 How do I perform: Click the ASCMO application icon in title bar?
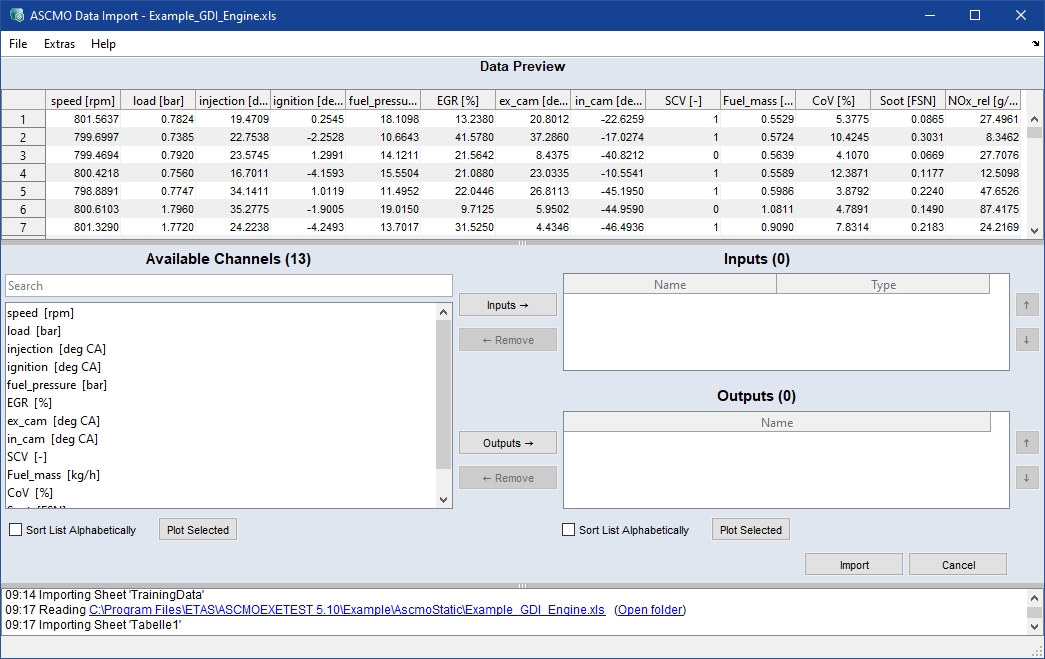[16, 16]
